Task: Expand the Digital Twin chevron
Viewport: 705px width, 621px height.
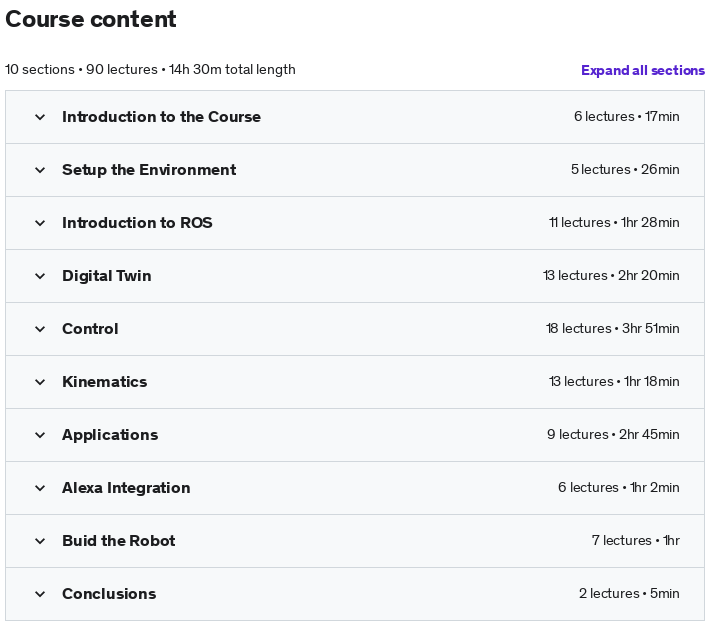Action: 40,277
